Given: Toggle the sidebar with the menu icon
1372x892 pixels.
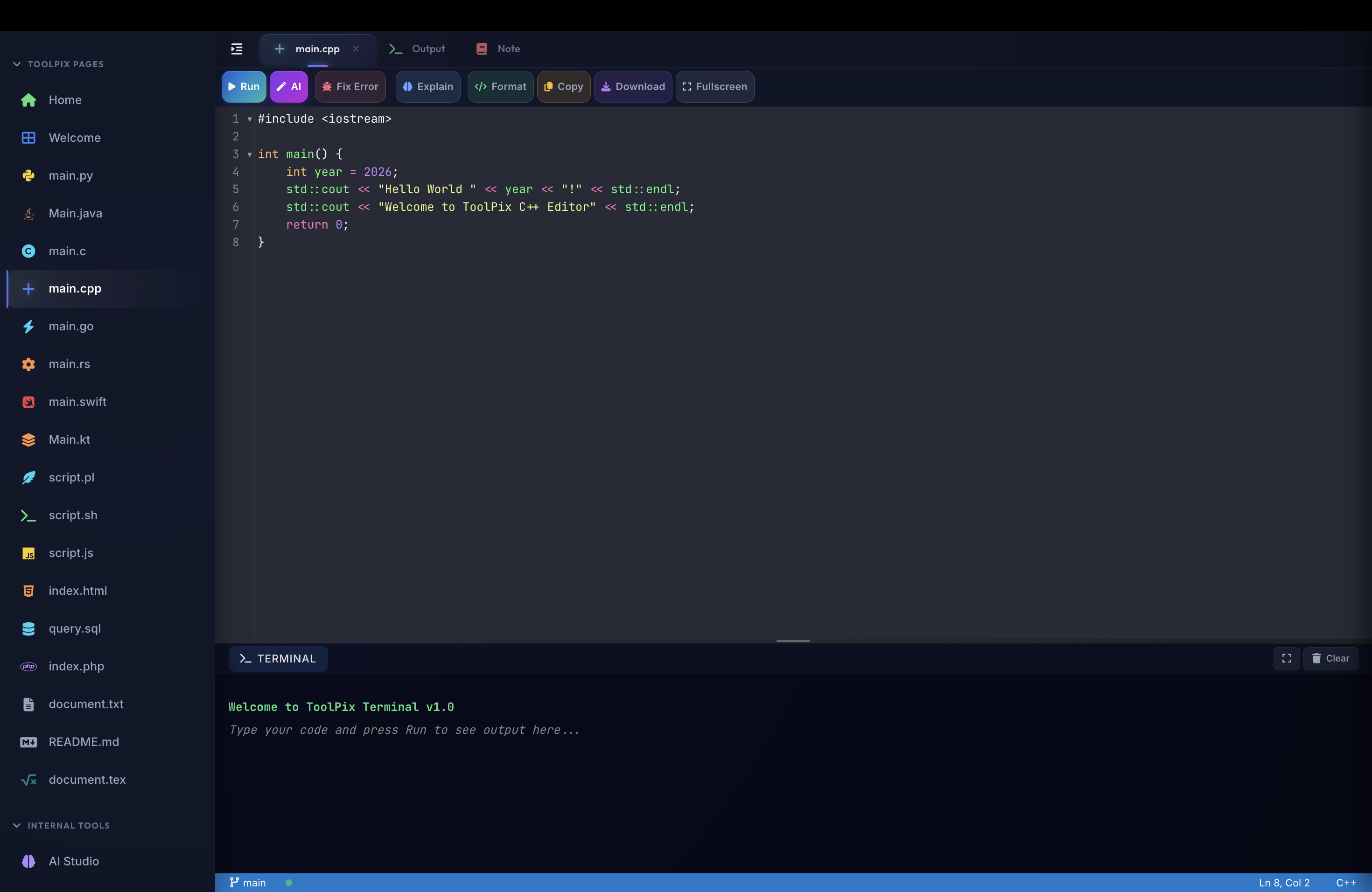Looking at the screenshot, I should 236,49.
